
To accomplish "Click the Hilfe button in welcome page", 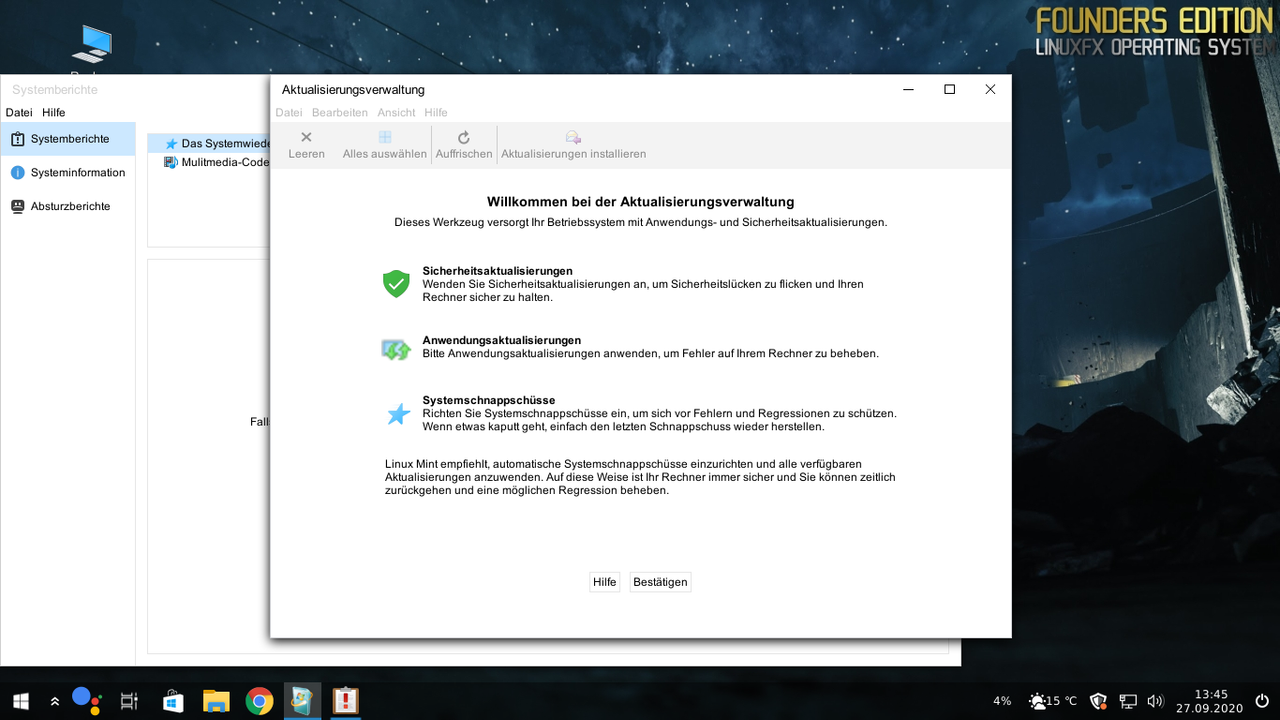I will [605, 582].
